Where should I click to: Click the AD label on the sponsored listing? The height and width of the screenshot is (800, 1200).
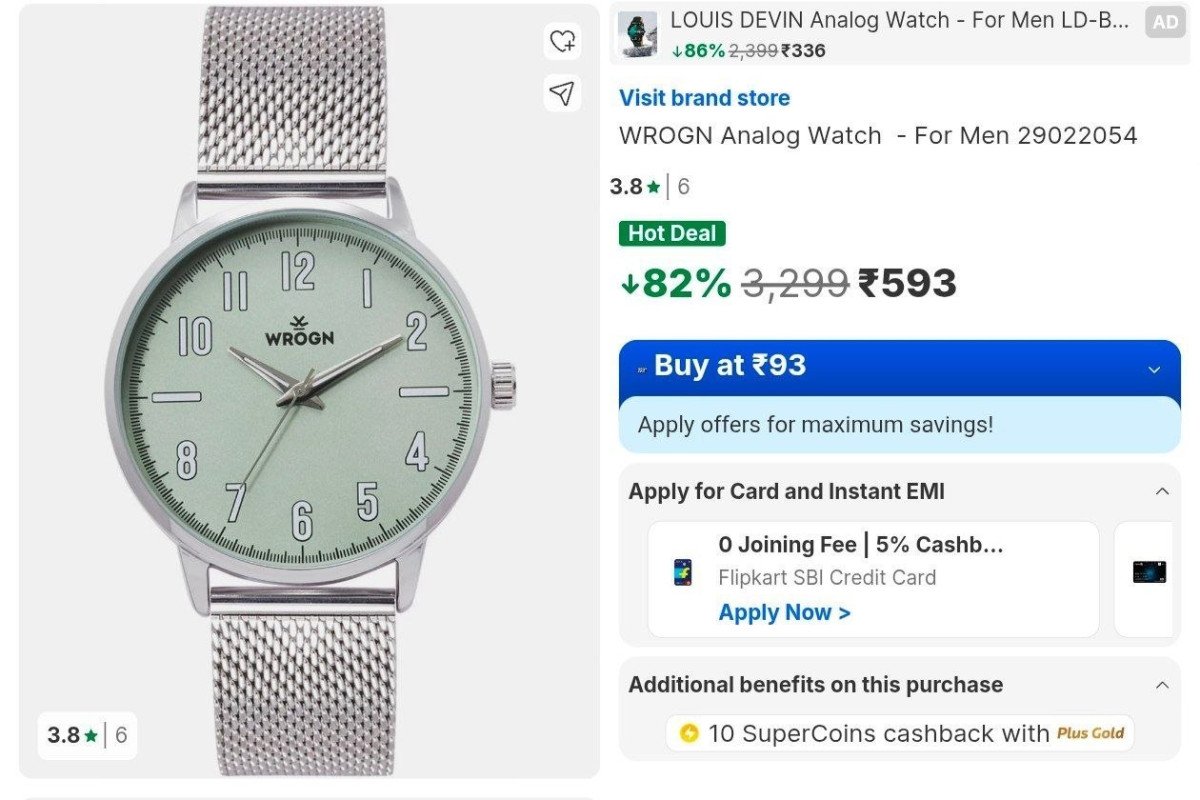point(1166,20)
